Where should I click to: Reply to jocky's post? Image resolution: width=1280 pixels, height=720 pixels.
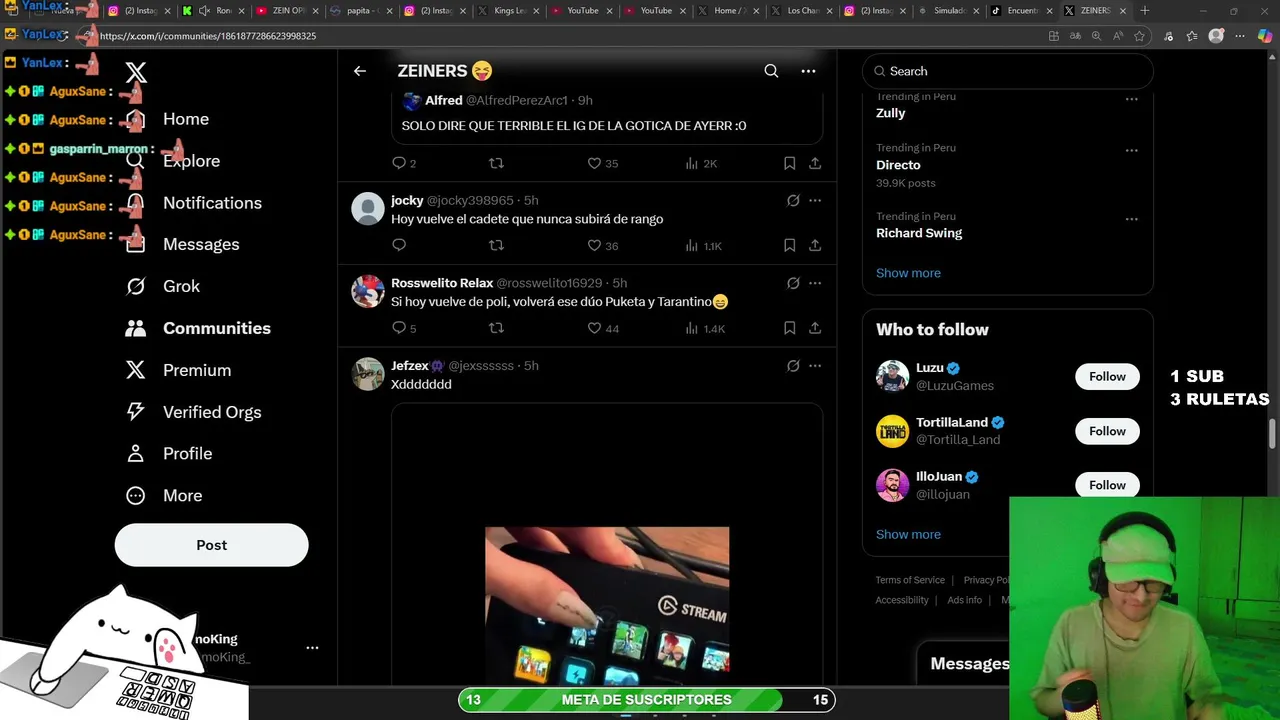[x=399, y=245]
